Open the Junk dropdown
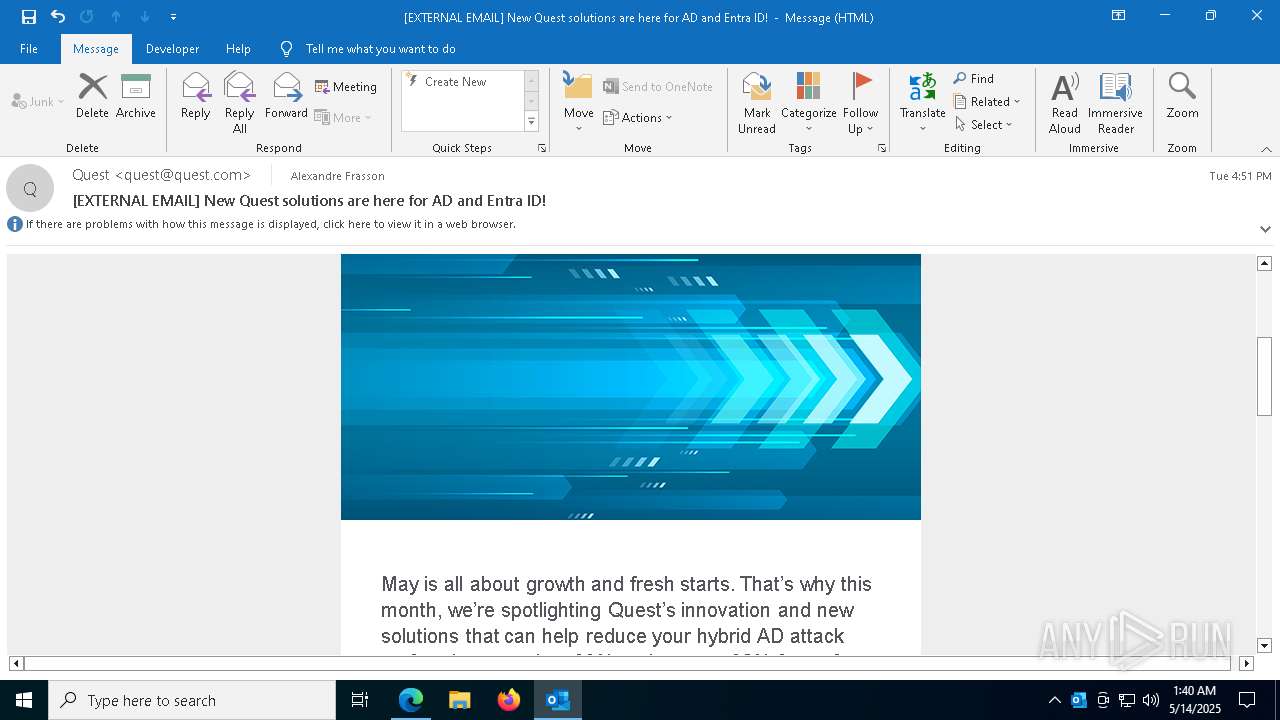Image resolution: width=1280 pixels, height=720 pixels. click(38, 101)
